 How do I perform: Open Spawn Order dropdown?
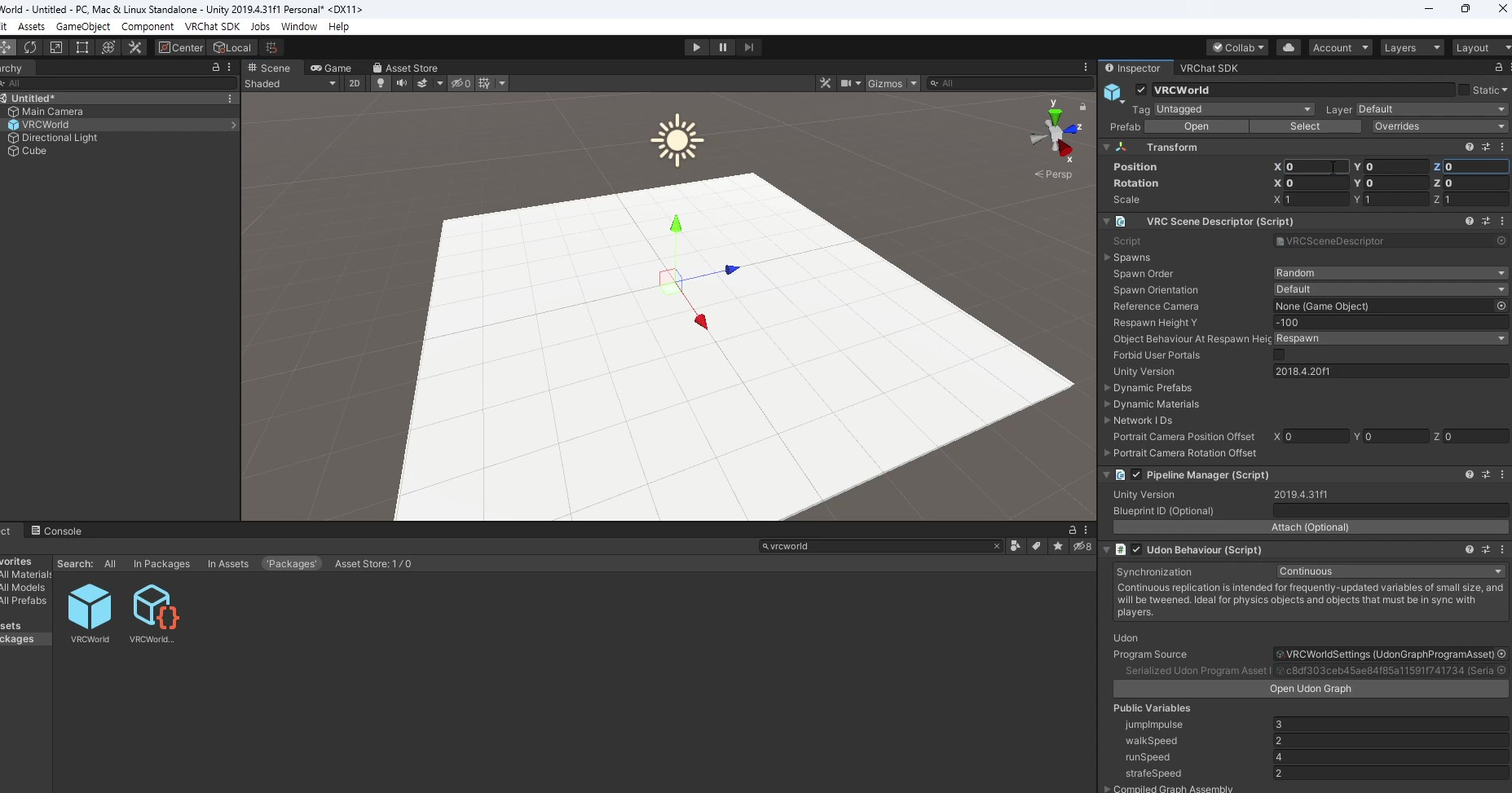coord(1391,273)
